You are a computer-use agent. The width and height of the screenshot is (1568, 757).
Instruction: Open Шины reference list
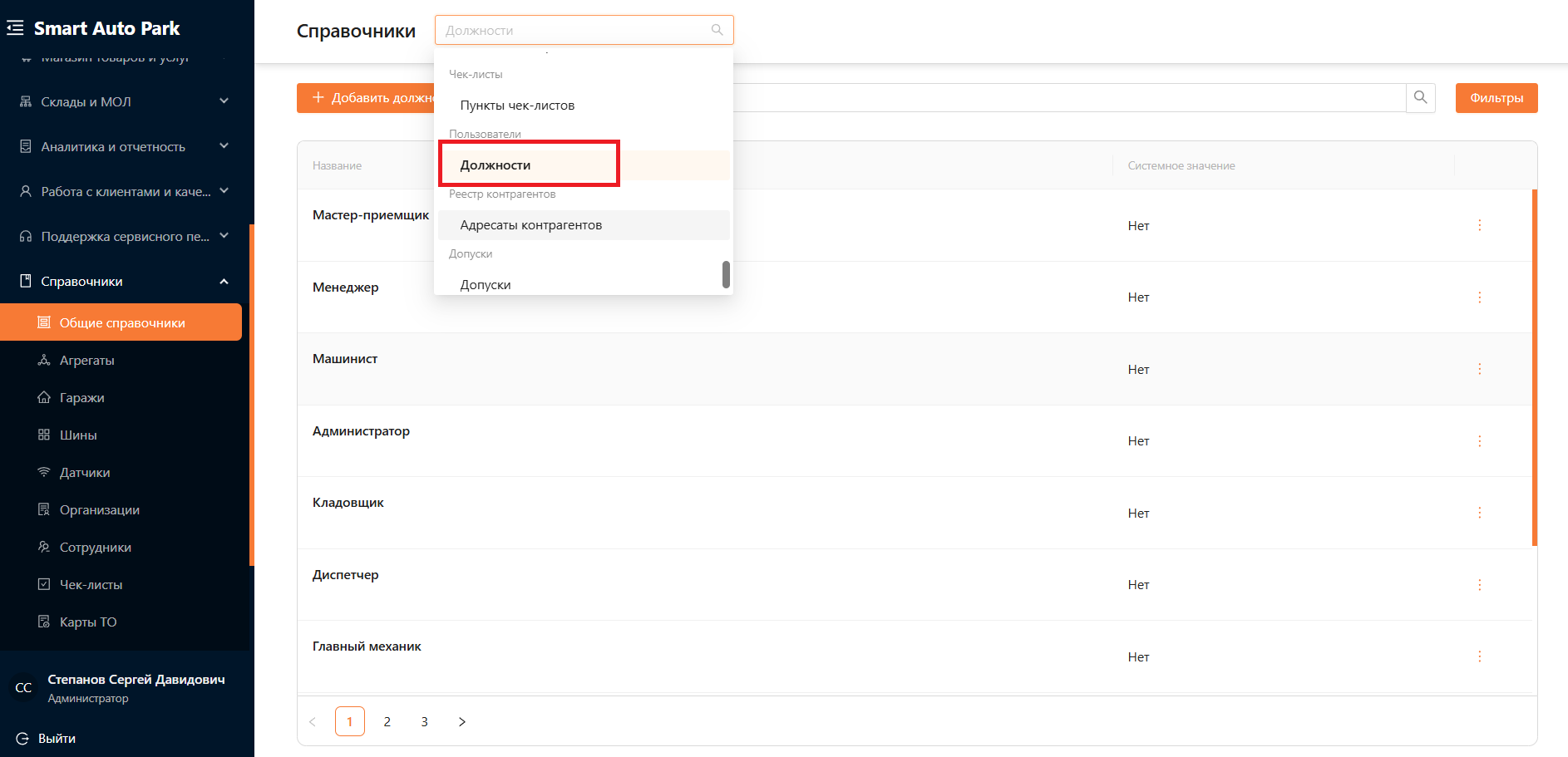coord(78,435)
